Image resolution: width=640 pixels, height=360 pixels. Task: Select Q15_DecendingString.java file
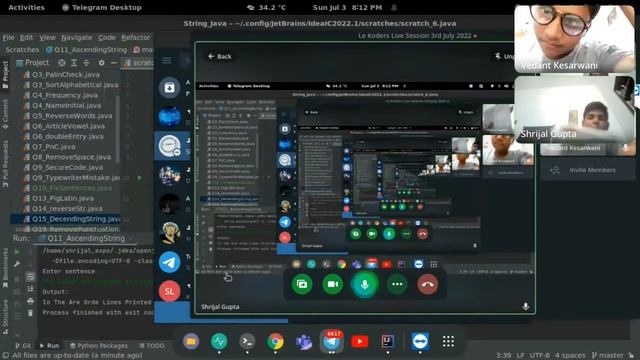(66, 219)
